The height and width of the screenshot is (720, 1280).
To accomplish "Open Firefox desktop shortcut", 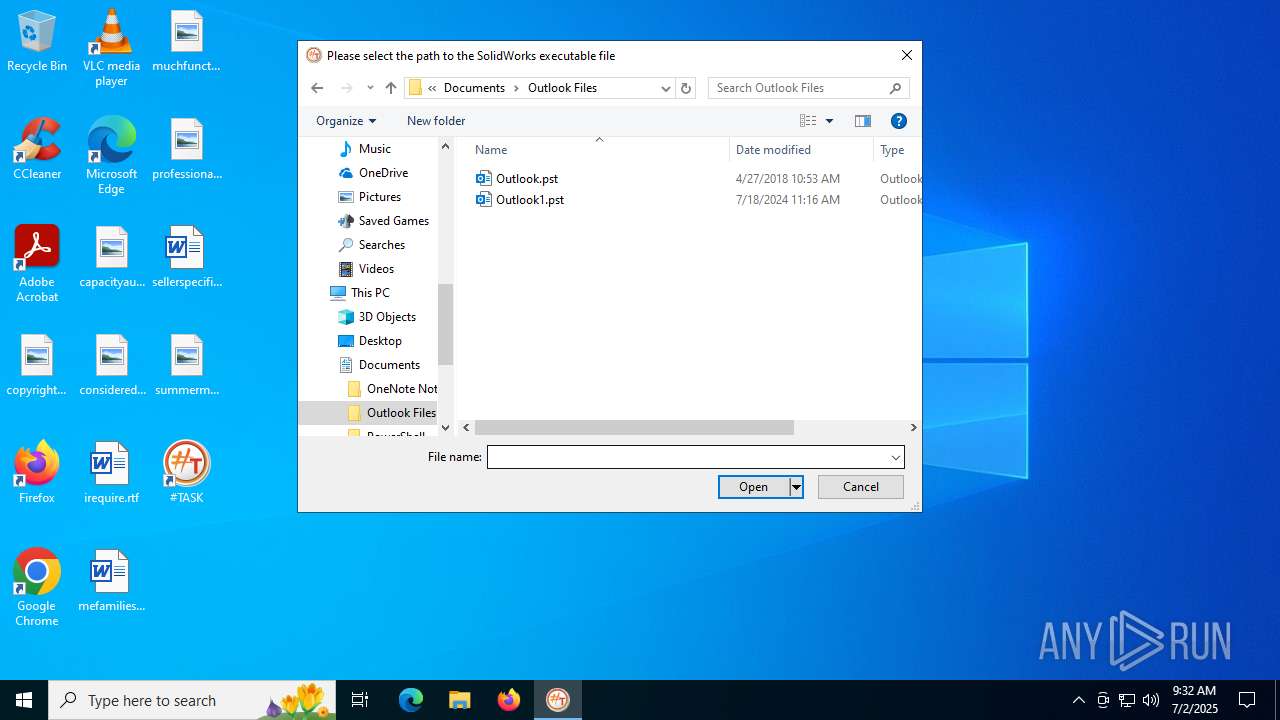I will click(37, 473).
